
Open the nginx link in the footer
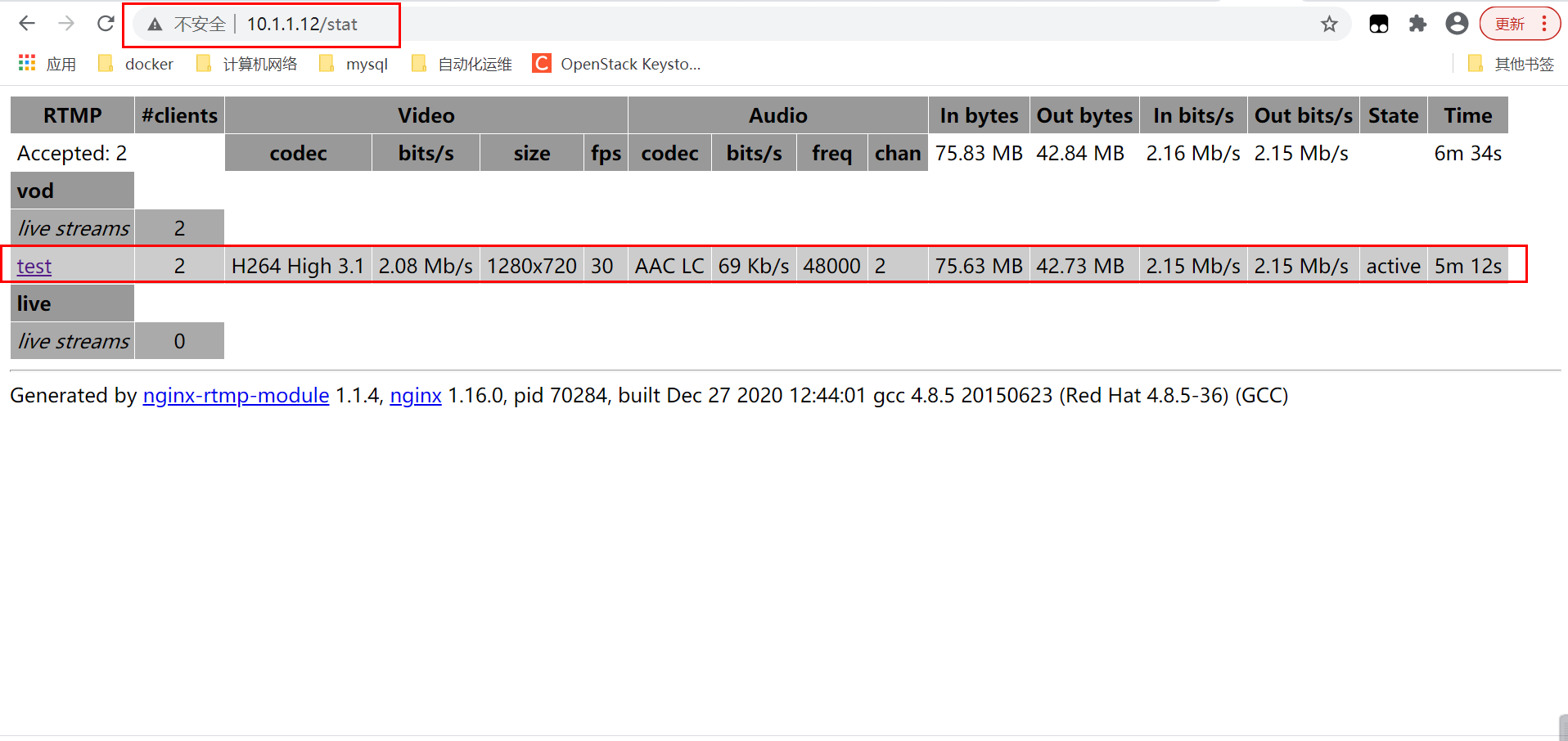pyautogui.click(x=416, y=396)
